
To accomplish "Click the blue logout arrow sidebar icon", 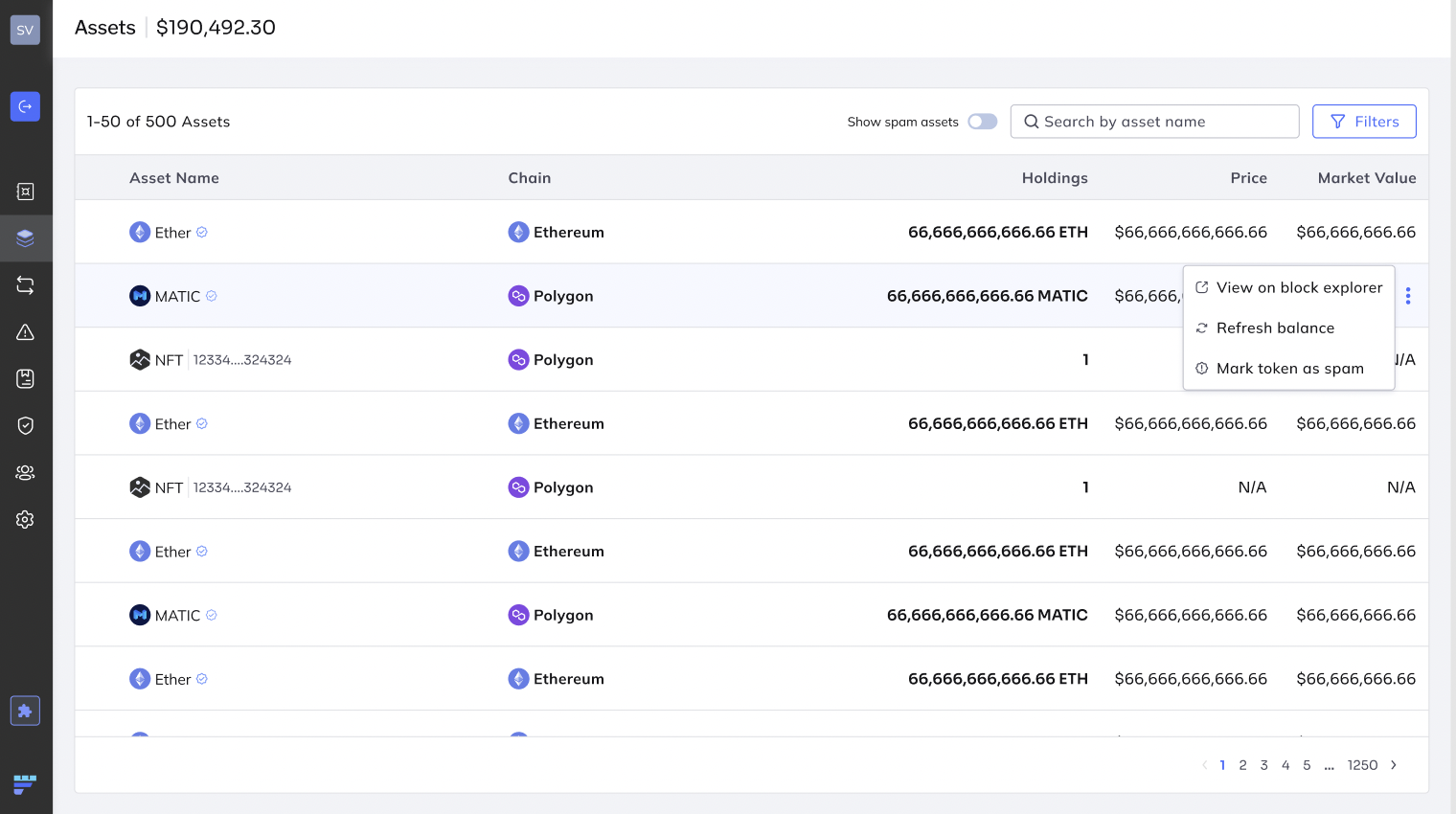I will pos(25,106).
